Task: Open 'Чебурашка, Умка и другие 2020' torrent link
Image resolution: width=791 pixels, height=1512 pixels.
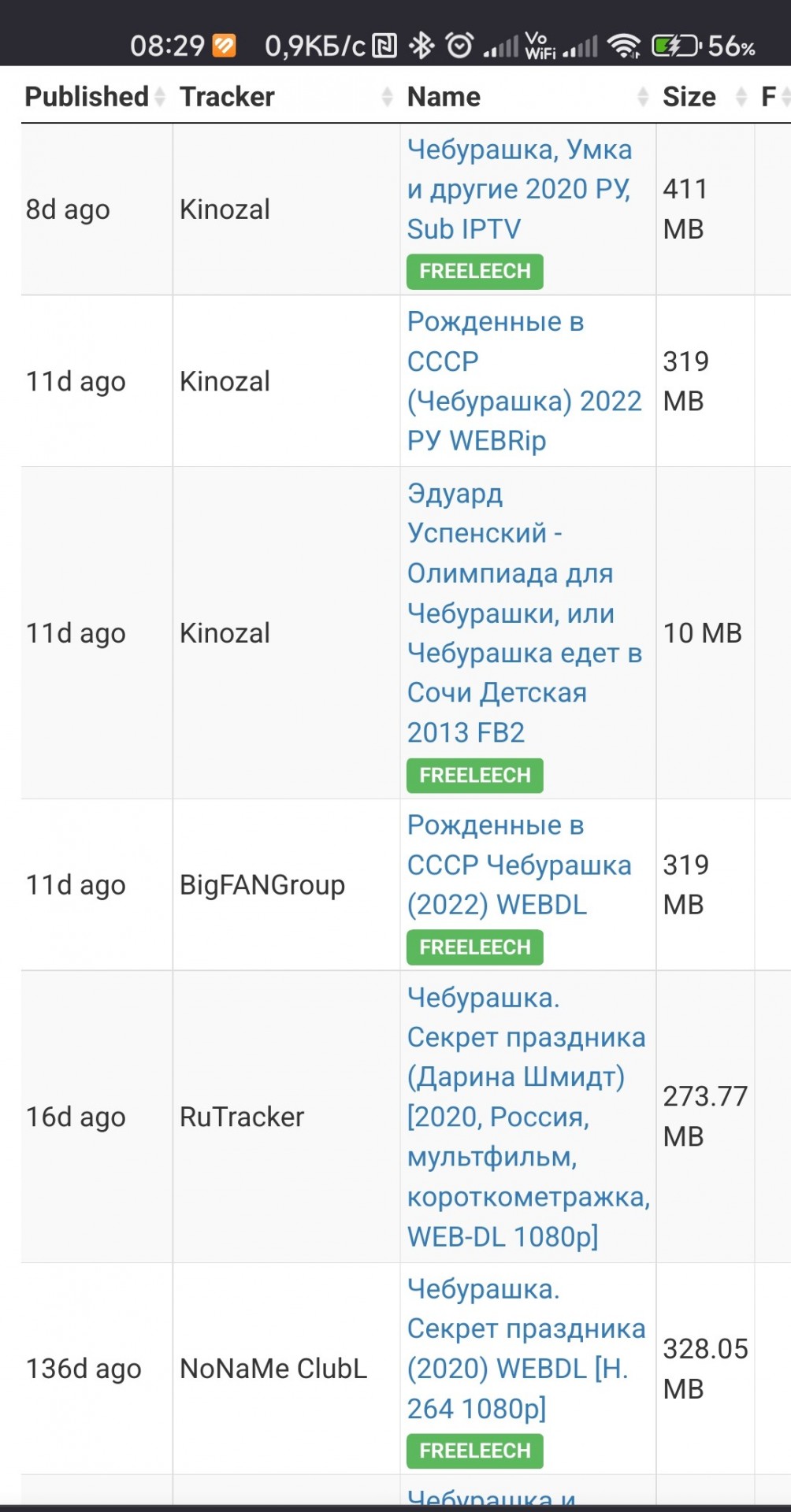Action: (x=520, y=189)
